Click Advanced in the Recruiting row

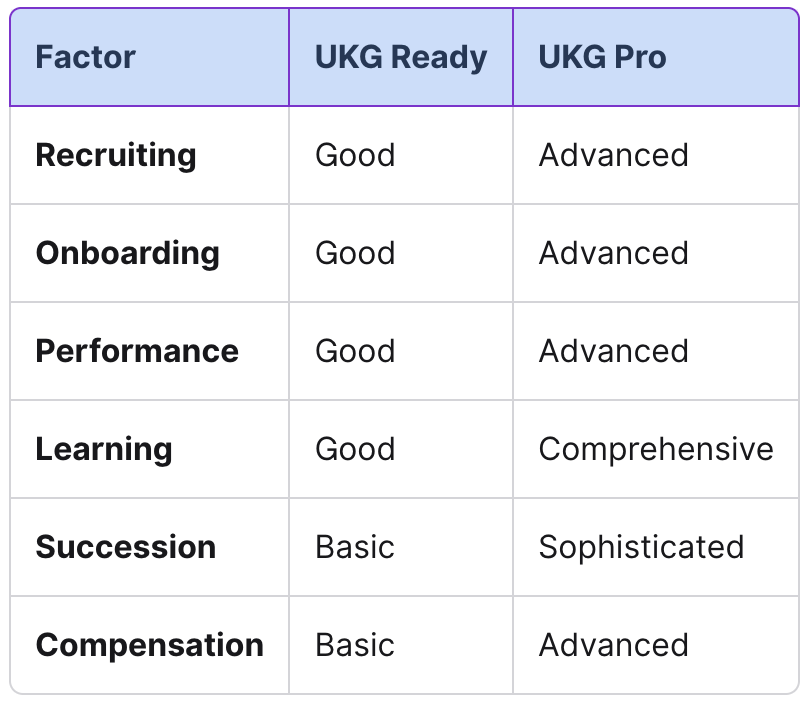[614, 155]
